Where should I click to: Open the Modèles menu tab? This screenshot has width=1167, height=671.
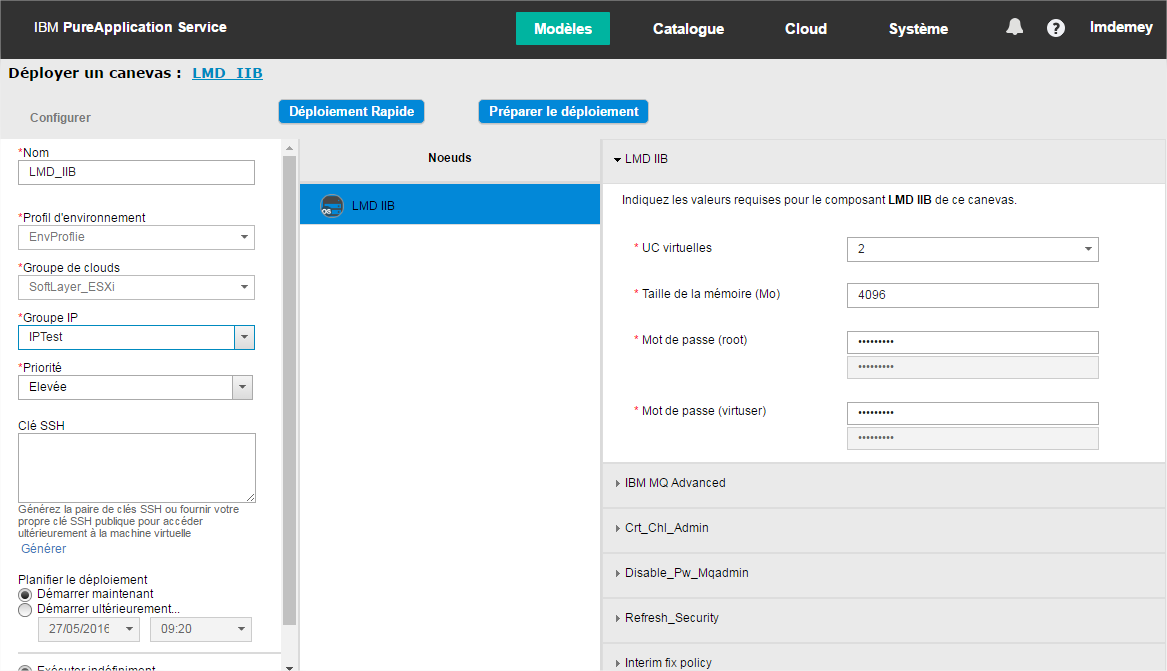pos(562,29)
